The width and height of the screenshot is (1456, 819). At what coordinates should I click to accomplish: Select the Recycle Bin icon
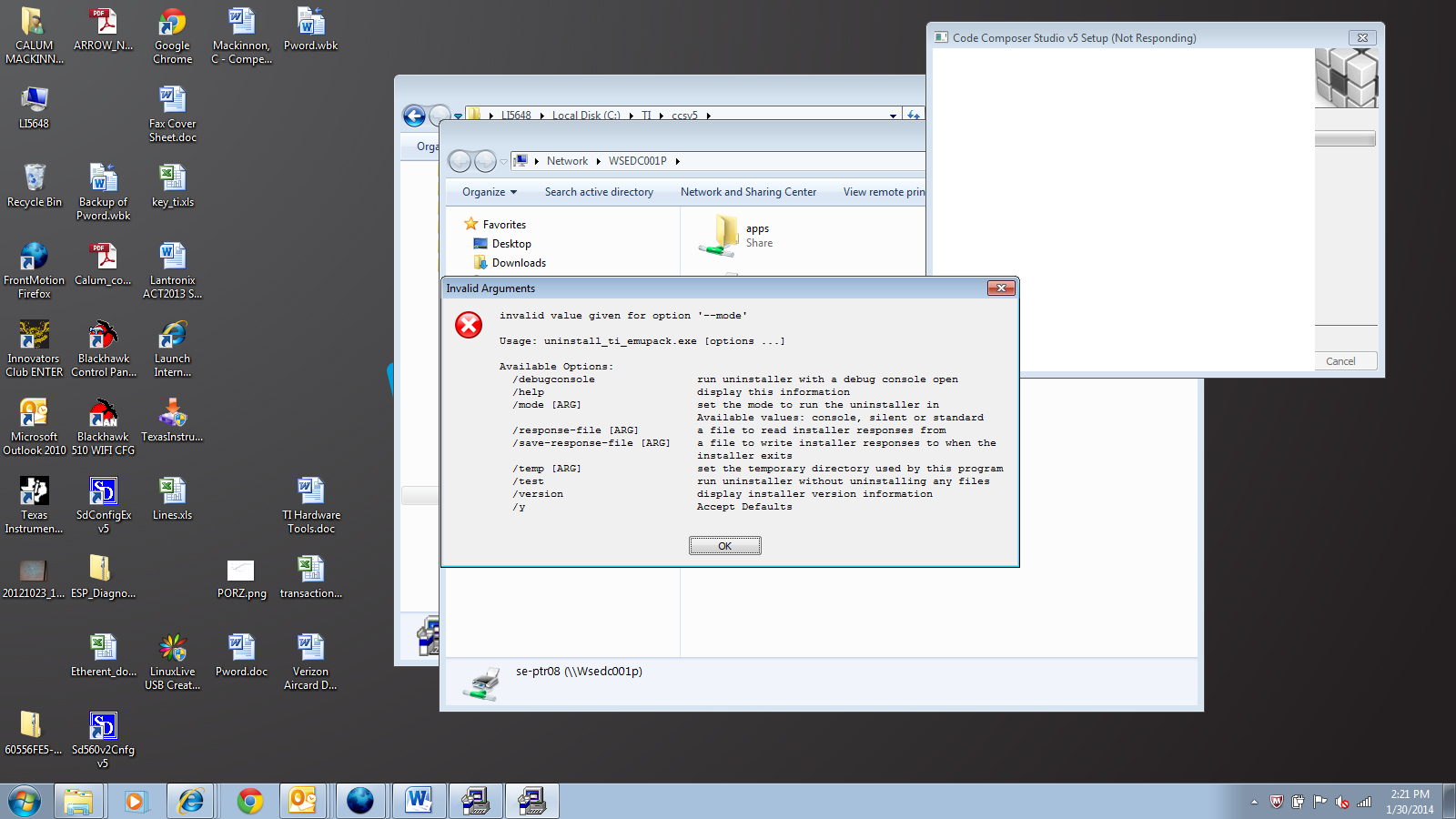click(35, 186)
